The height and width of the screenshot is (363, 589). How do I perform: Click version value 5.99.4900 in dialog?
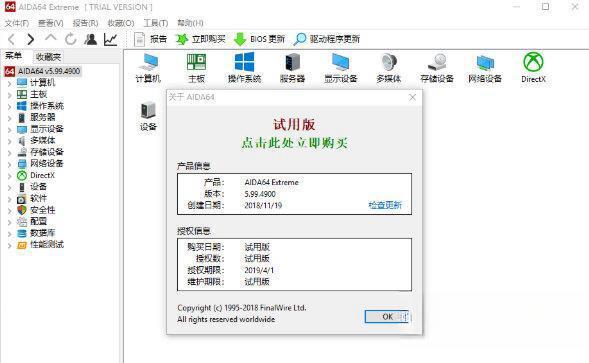[260, 194]
